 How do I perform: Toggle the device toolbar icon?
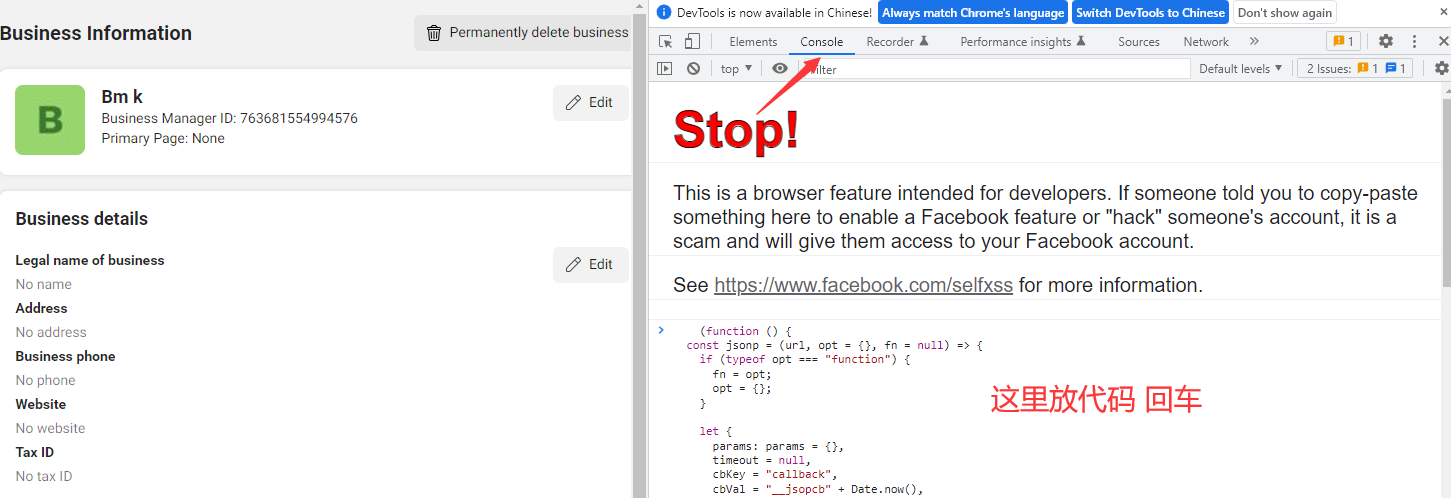[692, 41]
